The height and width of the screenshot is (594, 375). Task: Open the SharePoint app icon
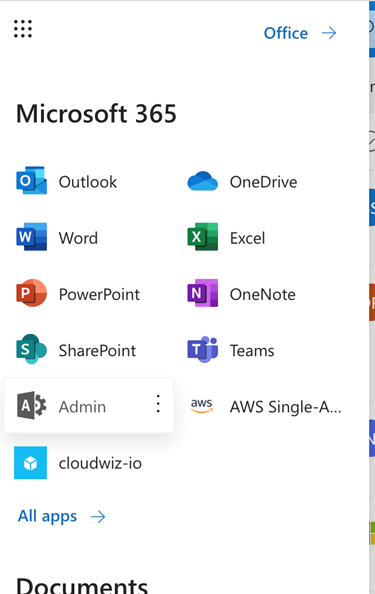pos(31,349)
